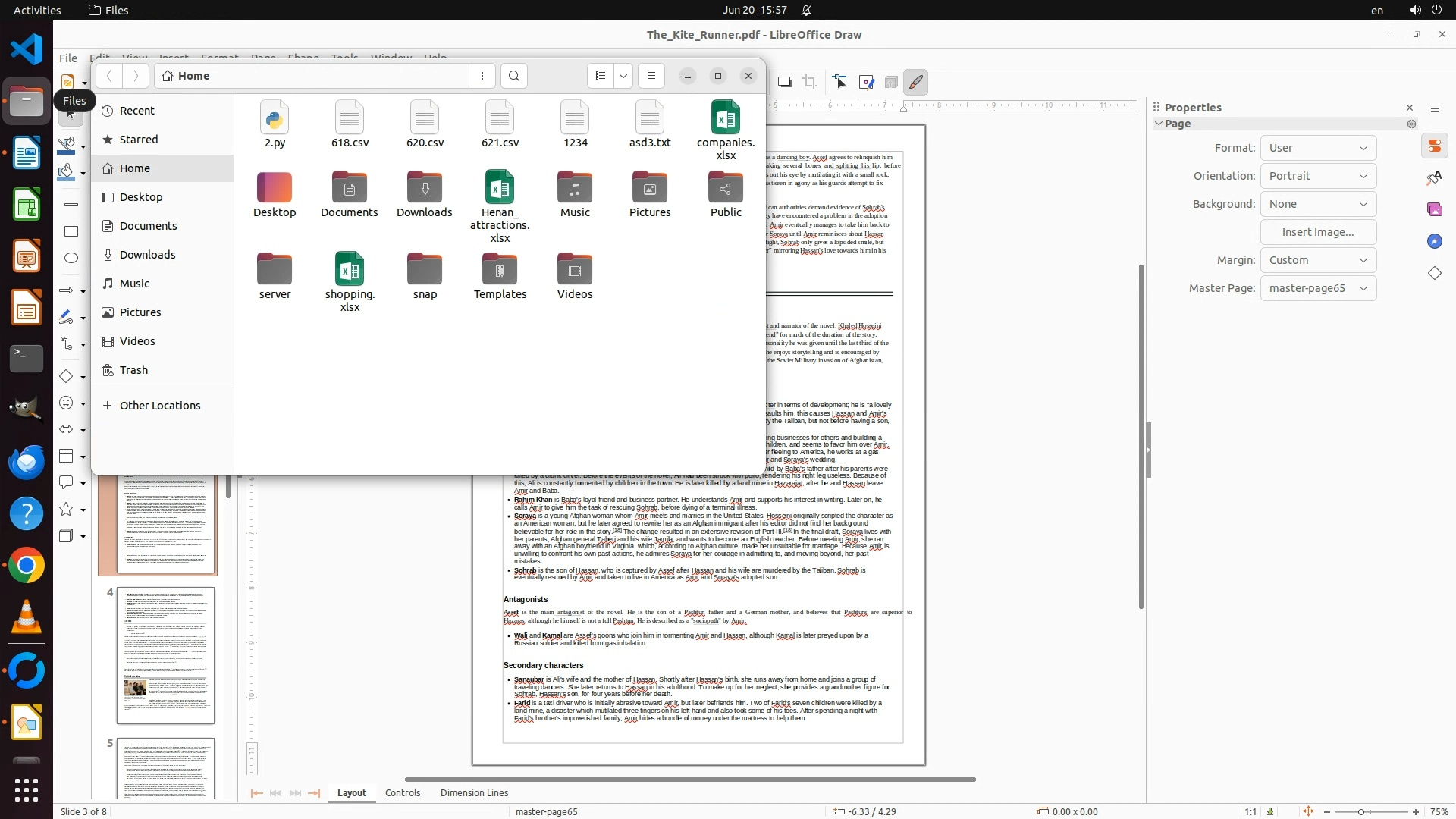Expand the Orientation dropdown
Image resolution: width=1456 pixels, height=819 pixels.
click(x=1318, y=176)
